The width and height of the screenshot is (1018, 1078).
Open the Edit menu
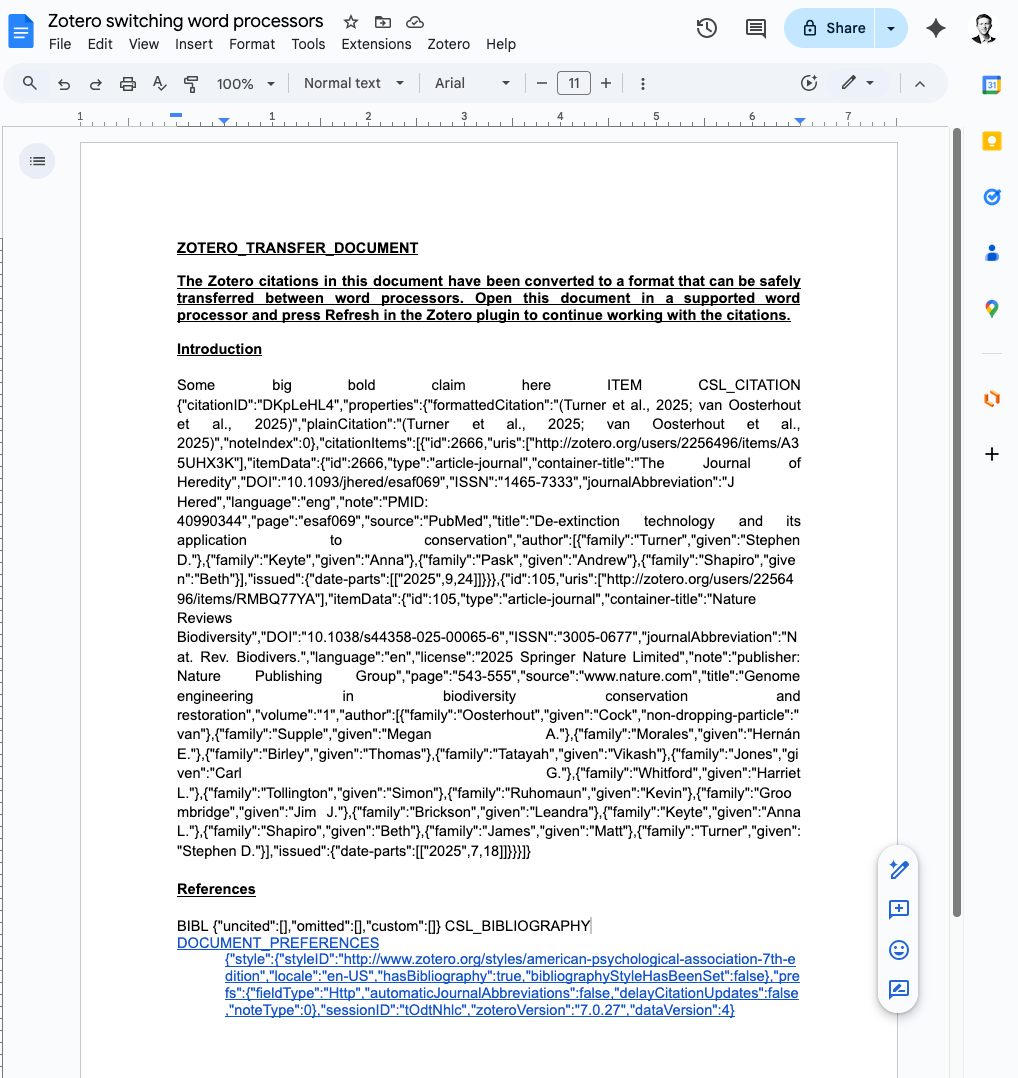pyautogui.click(x=100, y=44)
